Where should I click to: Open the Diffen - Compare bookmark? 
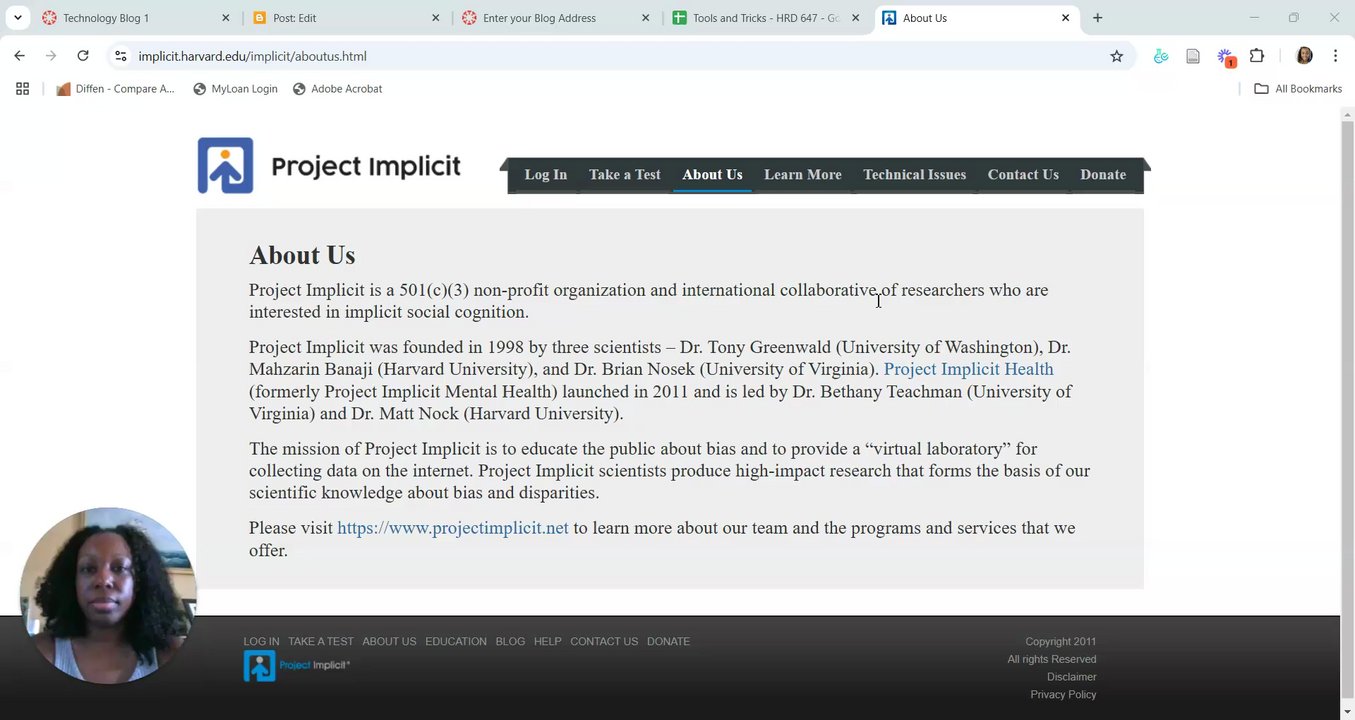(115, 89)
